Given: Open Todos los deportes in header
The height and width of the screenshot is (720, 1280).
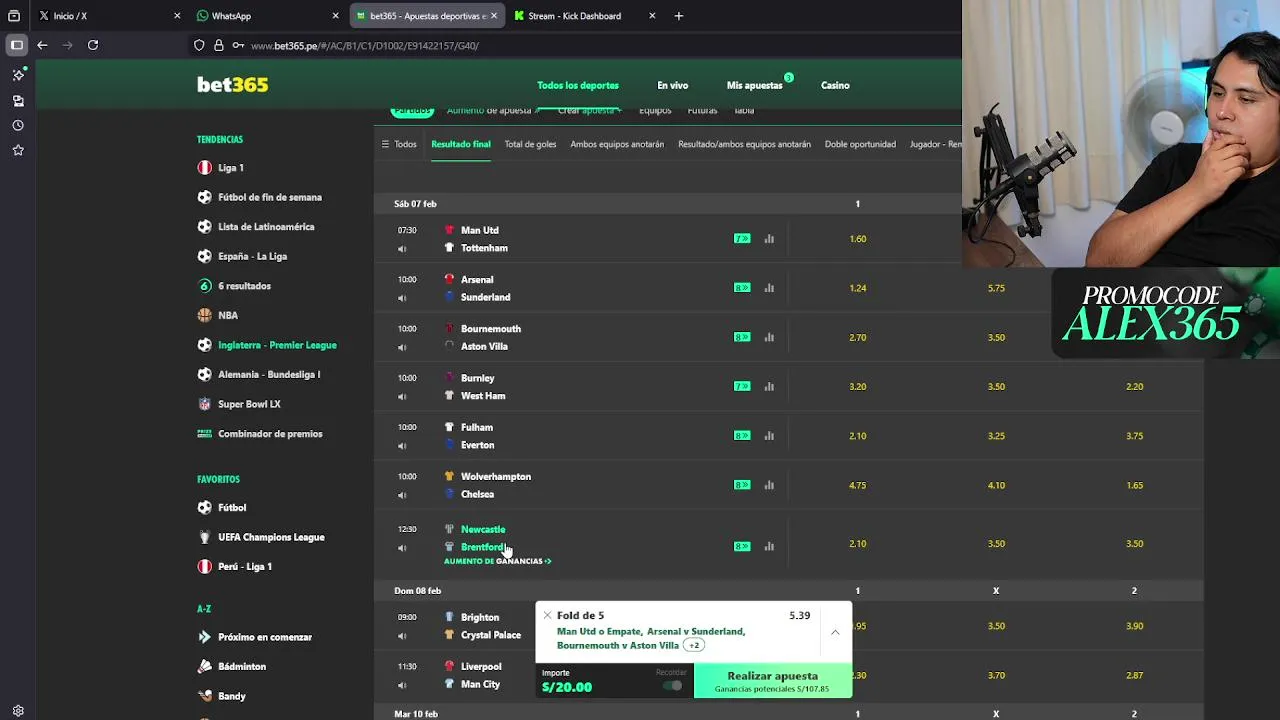Looking at the screenshot, I should click(x=578, y=85).
